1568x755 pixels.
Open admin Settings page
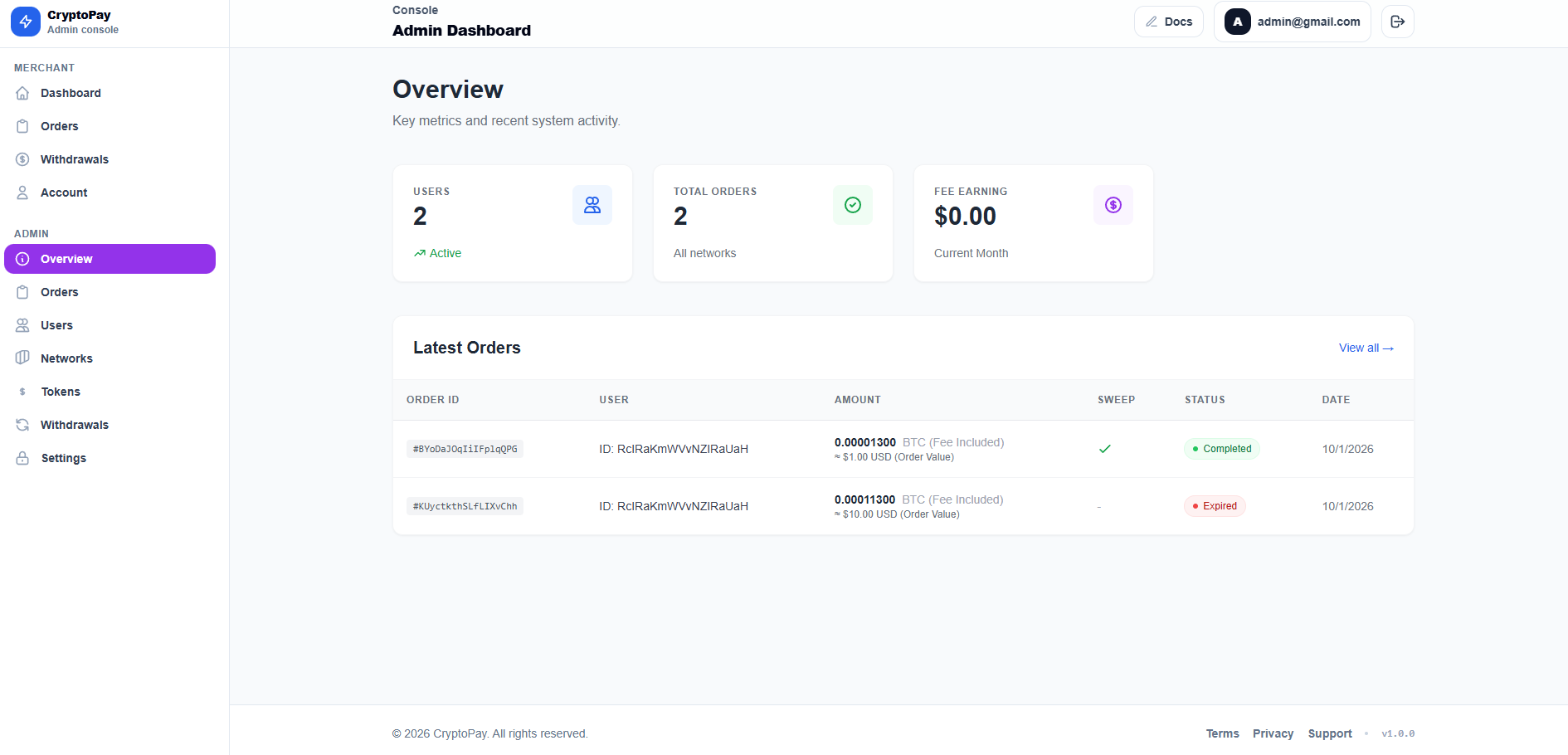63,458
